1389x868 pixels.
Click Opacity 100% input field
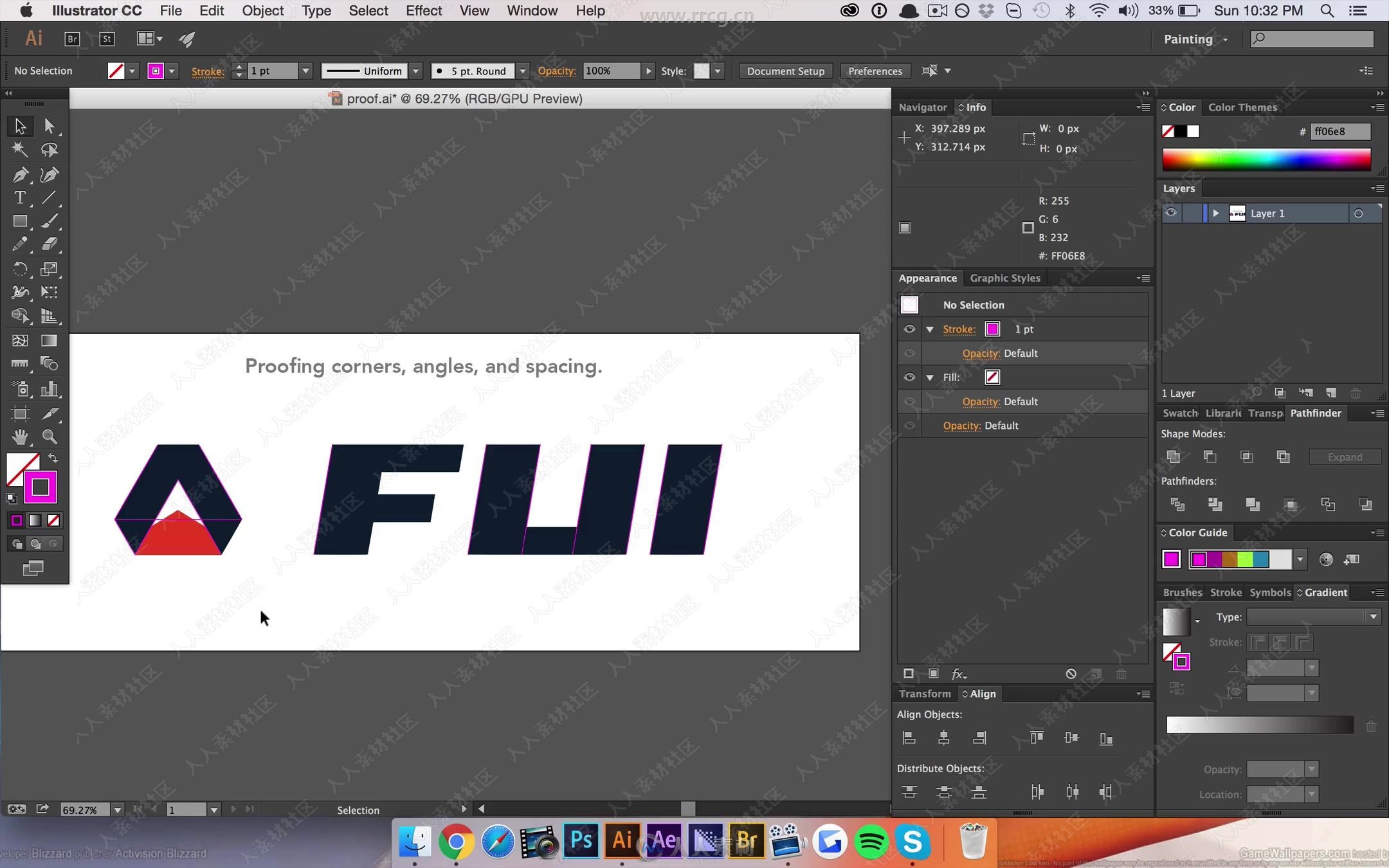(612, 71)
